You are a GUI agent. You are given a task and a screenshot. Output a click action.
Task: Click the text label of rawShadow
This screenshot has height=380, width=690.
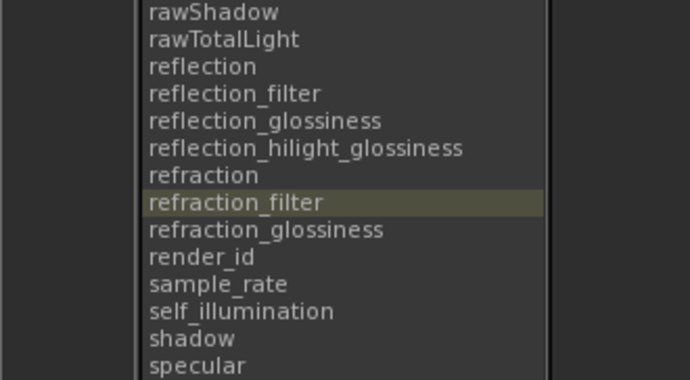click(214, 13)
